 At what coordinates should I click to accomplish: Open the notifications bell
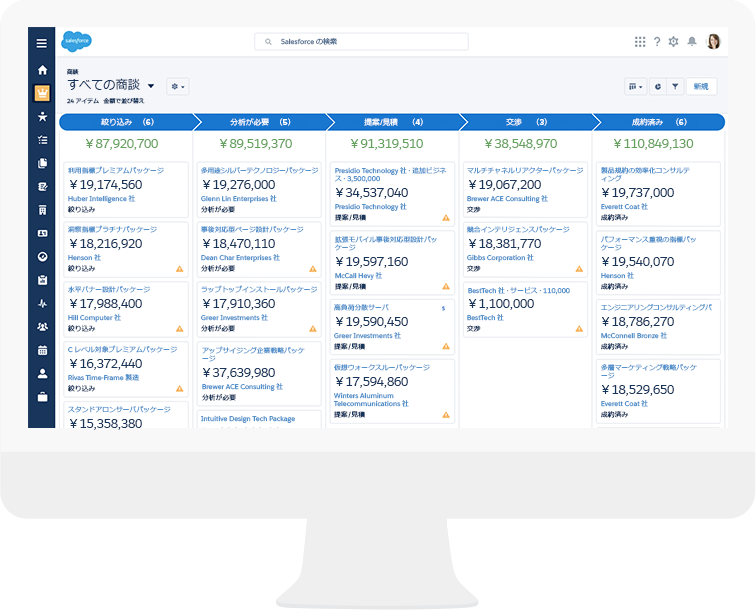coord(692,41)
